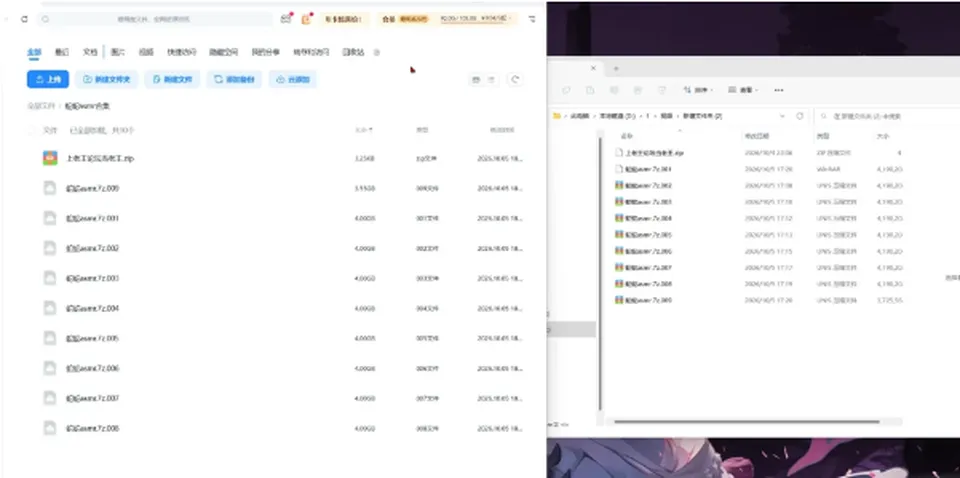Click the Explorer address bar refresh icon
The image size is (960, 478).
click(800, 116)
